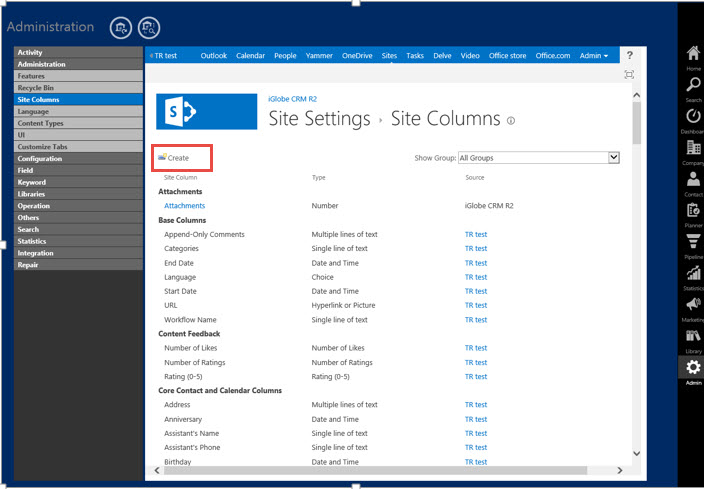Open the Search icon in right sidebar
Viewport: 704px width, 489px height.
point(693,84)
